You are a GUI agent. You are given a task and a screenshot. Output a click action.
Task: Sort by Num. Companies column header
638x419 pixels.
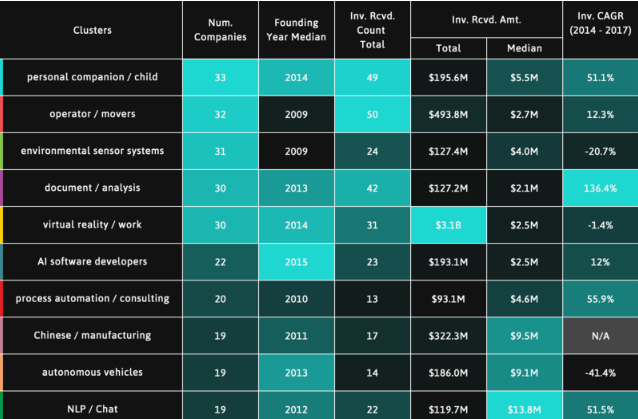[219, 30]
